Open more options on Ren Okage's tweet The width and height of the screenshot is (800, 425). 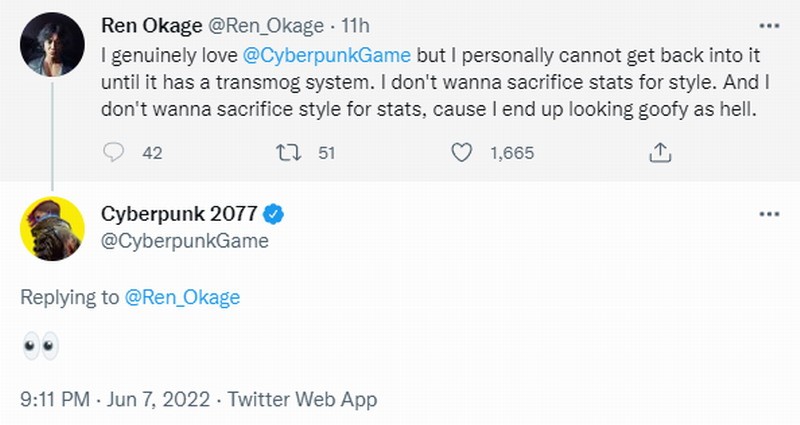(768, 25)
